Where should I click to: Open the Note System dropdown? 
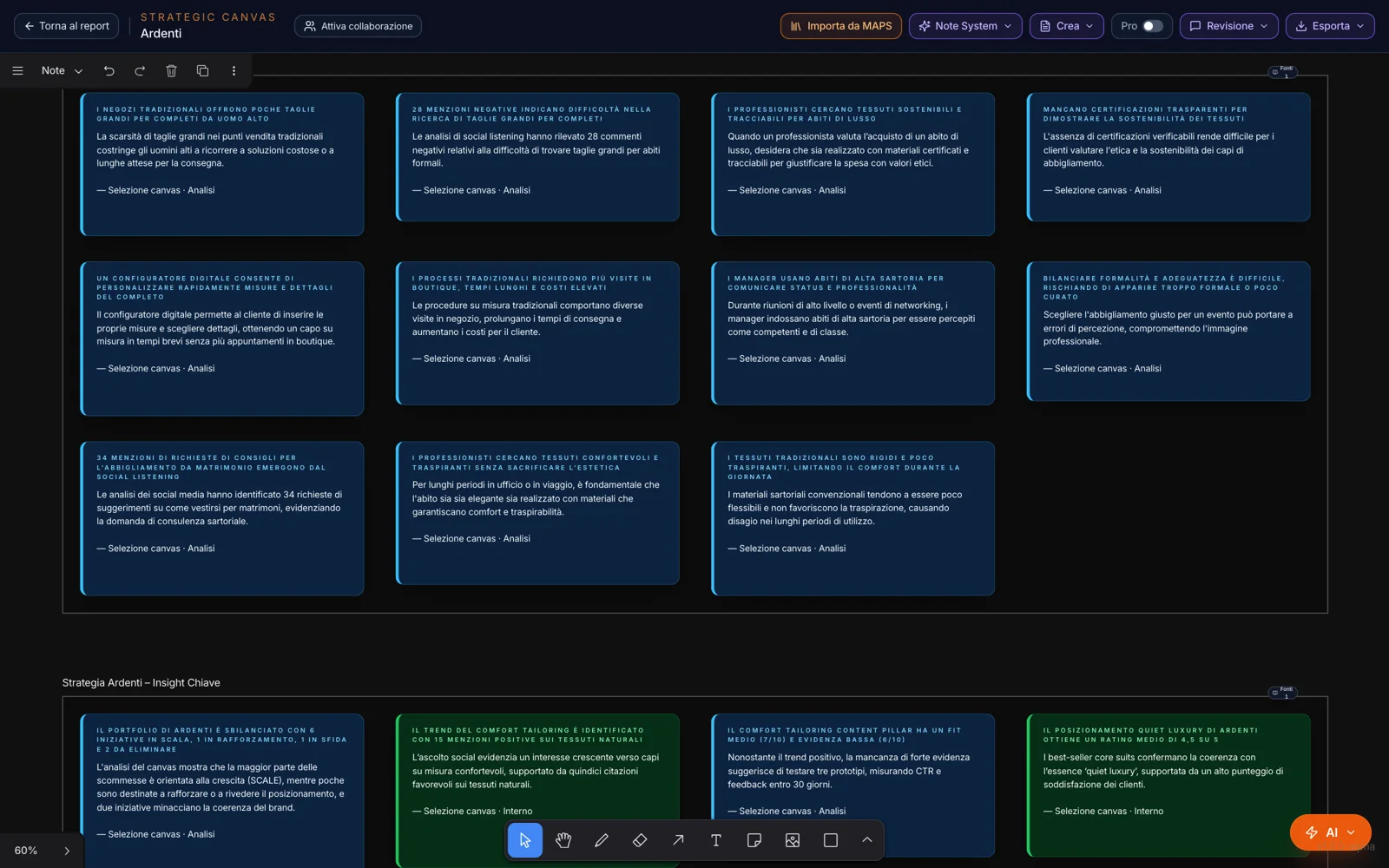click(965, 26)
